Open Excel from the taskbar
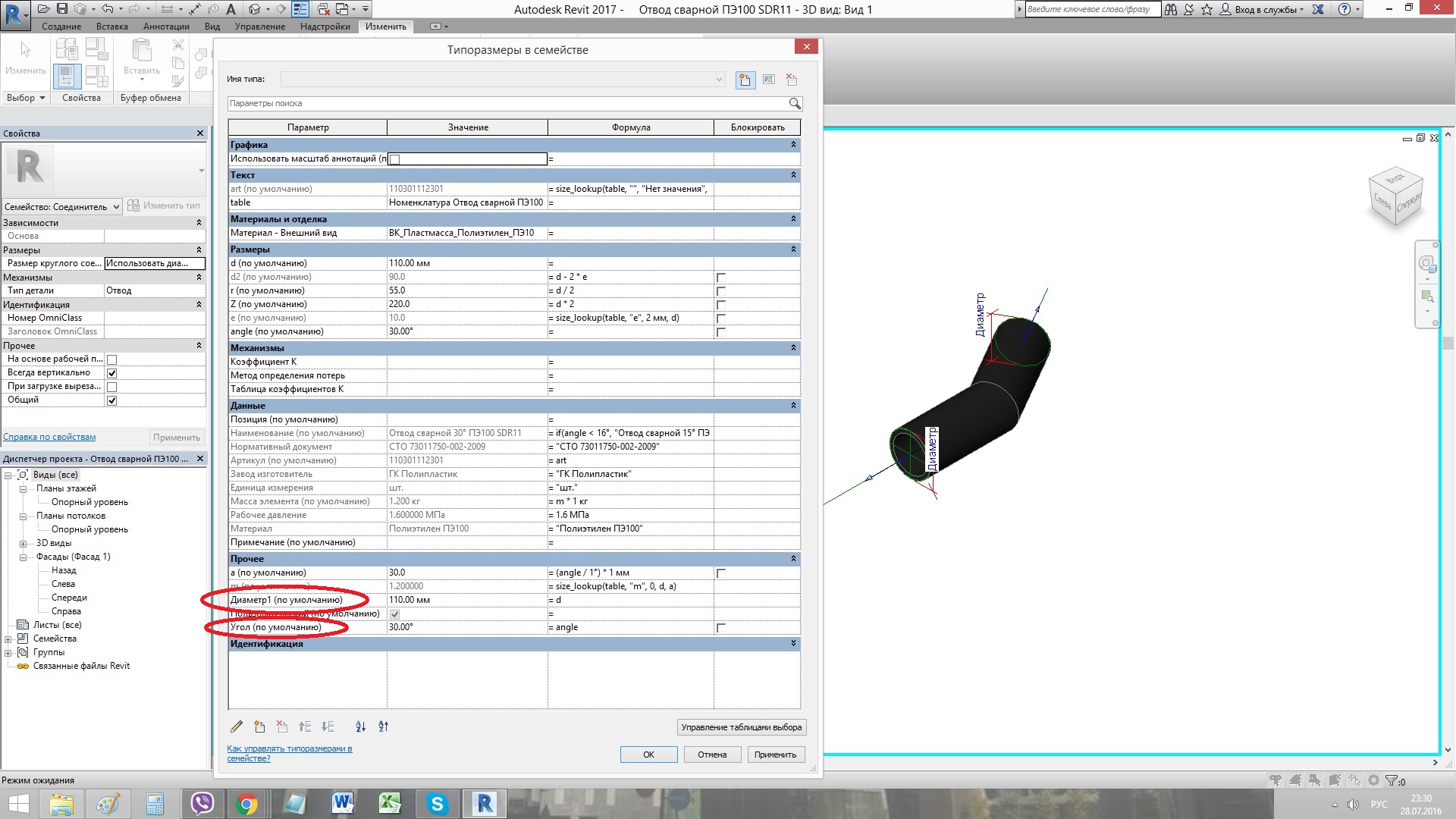 pyautogui.click(x=390, y=804)
